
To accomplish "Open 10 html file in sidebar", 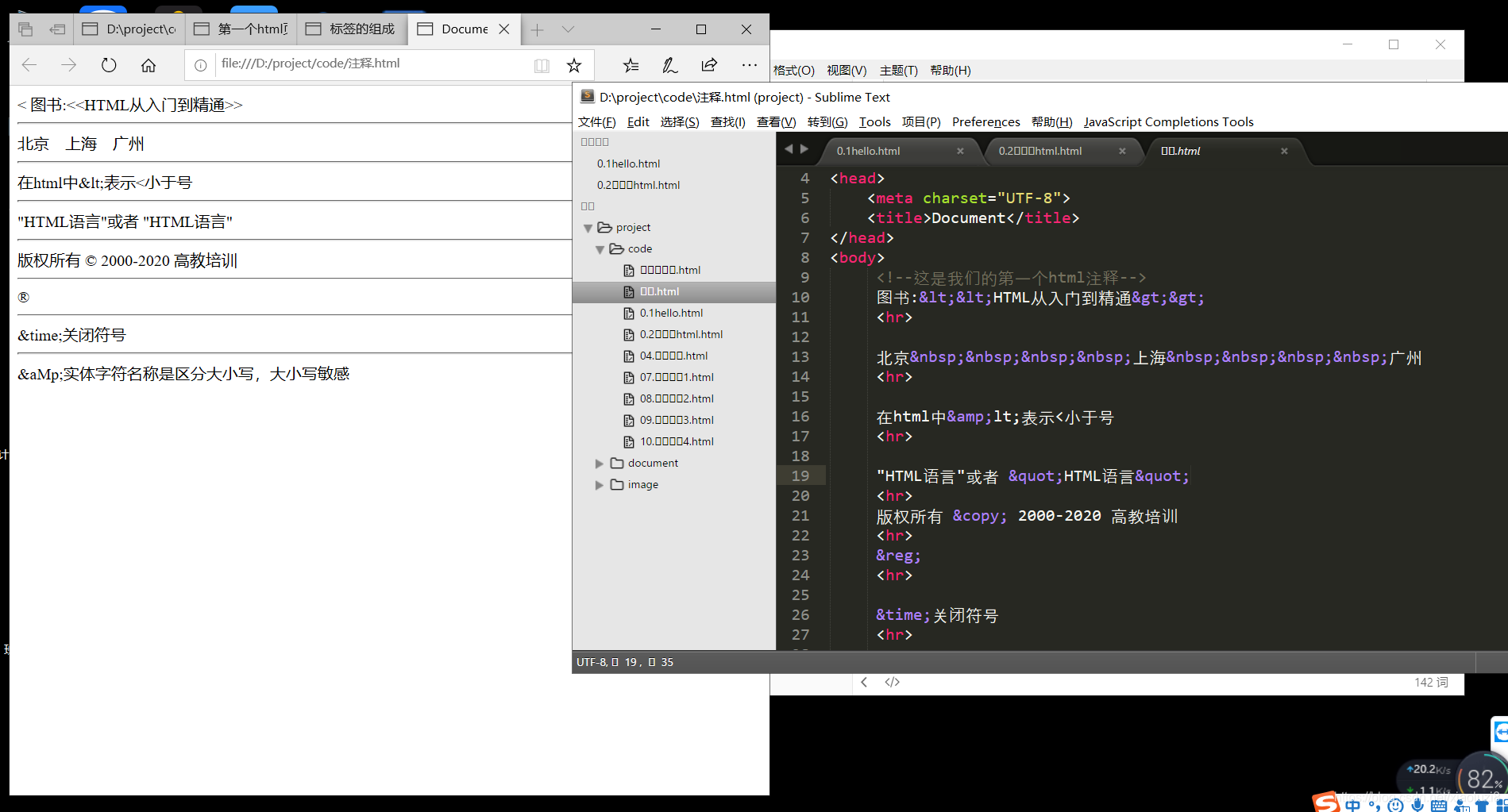I will [x=677, y=441].
